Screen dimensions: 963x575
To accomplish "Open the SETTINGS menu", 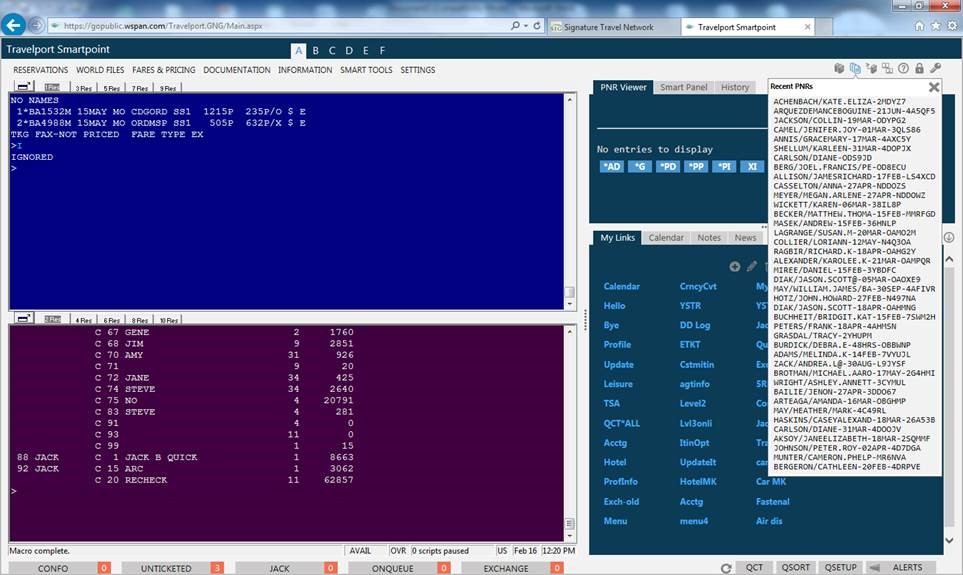I will (418, 70).
